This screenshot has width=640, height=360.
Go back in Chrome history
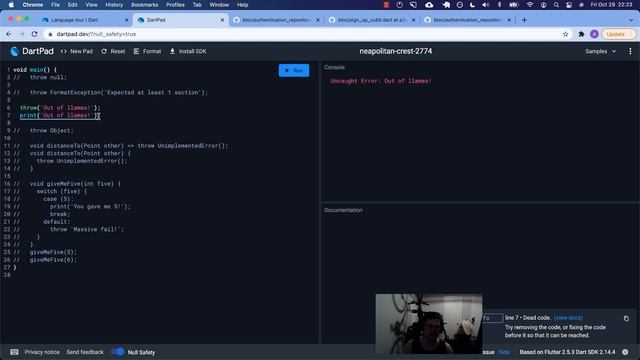point(9,34)
